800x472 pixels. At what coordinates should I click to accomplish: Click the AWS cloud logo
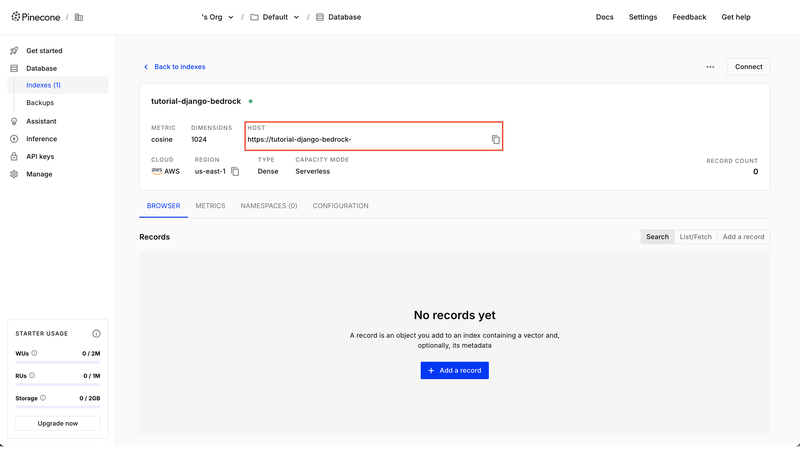click(x=157, y=171)
